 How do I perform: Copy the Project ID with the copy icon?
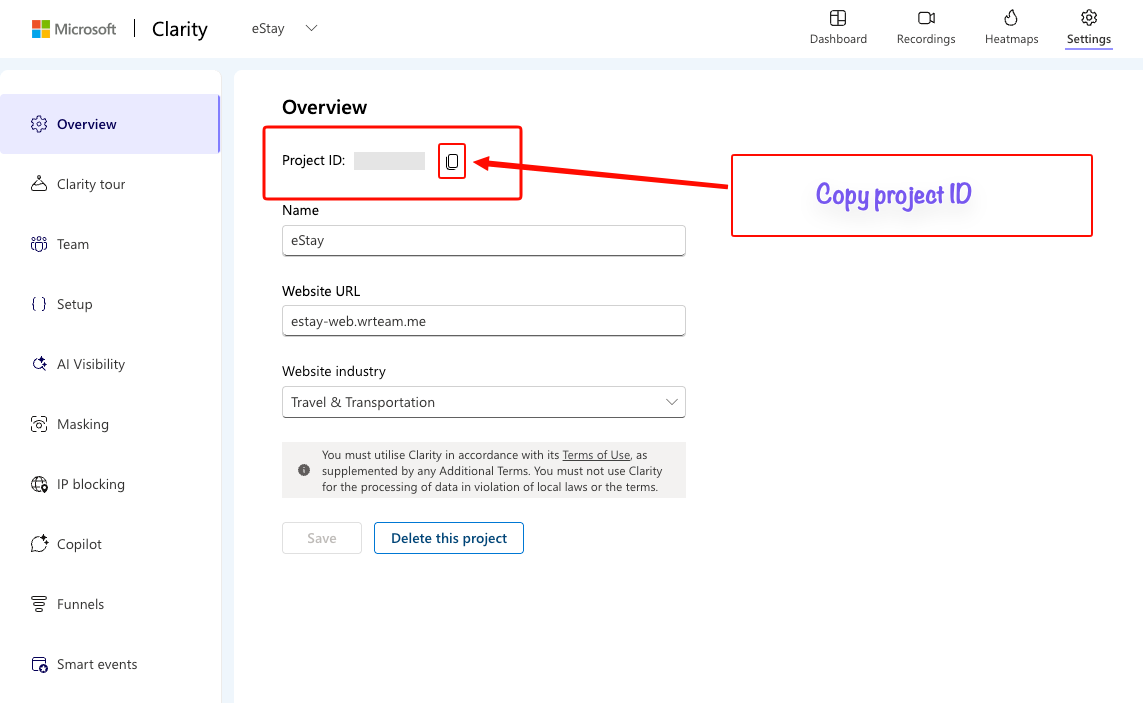point(452,161)
